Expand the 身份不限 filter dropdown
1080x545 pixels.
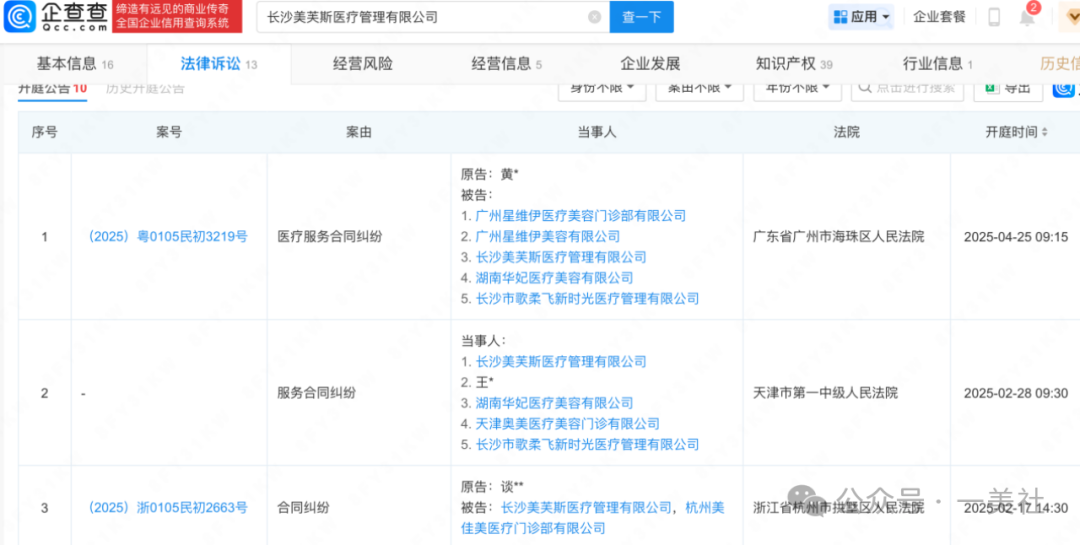coord(601,88)
